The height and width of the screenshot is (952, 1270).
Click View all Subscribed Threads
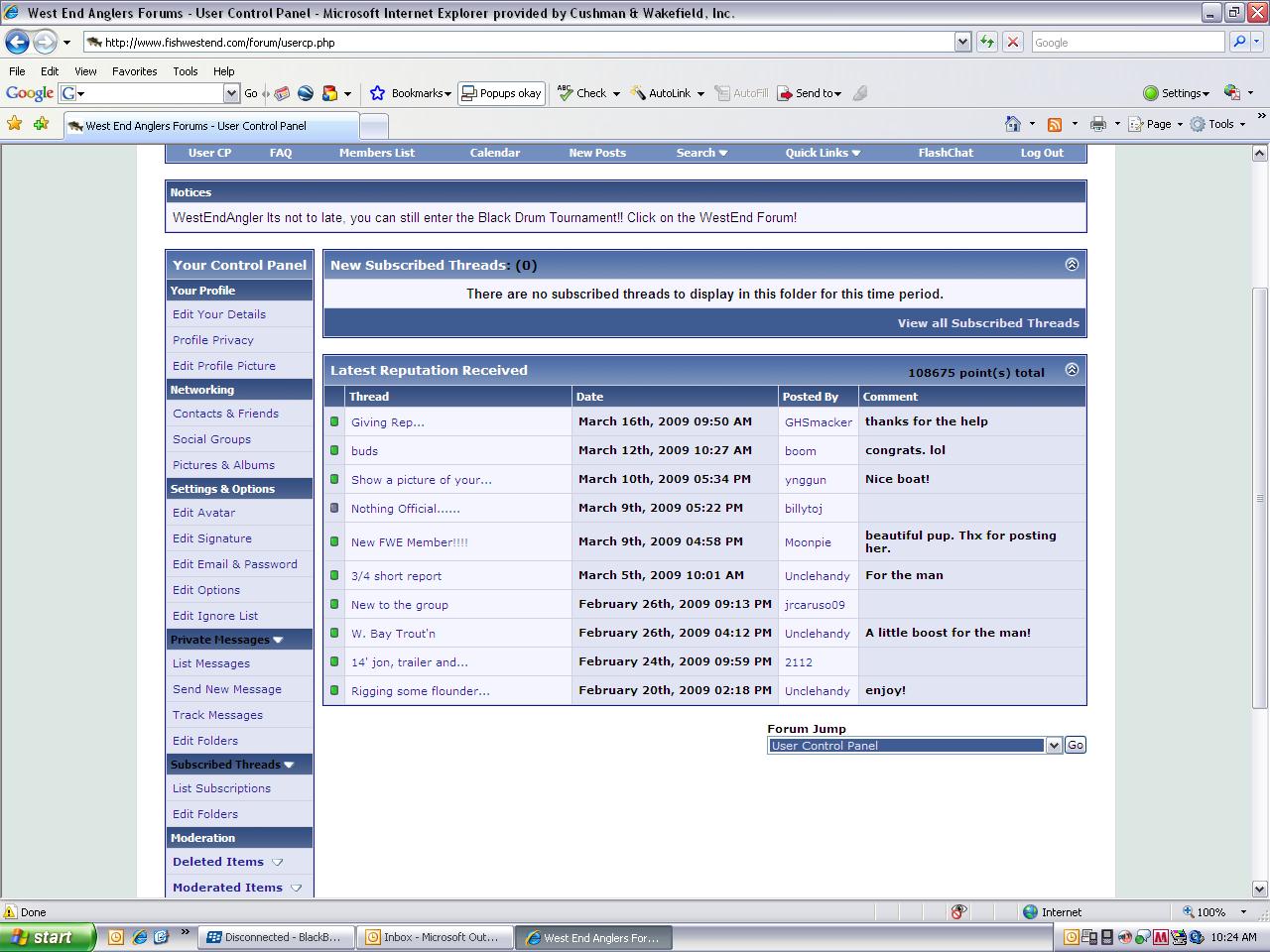tap(987, 323)
